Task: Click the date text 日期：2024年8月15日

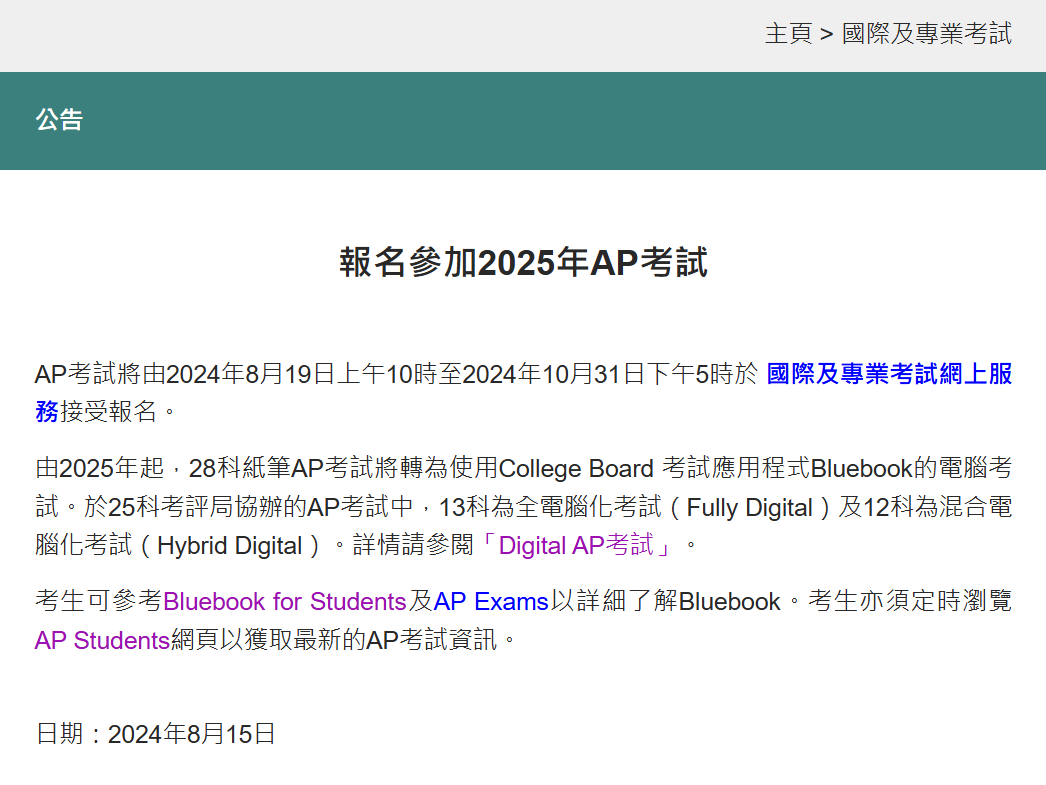Action: coord(155,734)
